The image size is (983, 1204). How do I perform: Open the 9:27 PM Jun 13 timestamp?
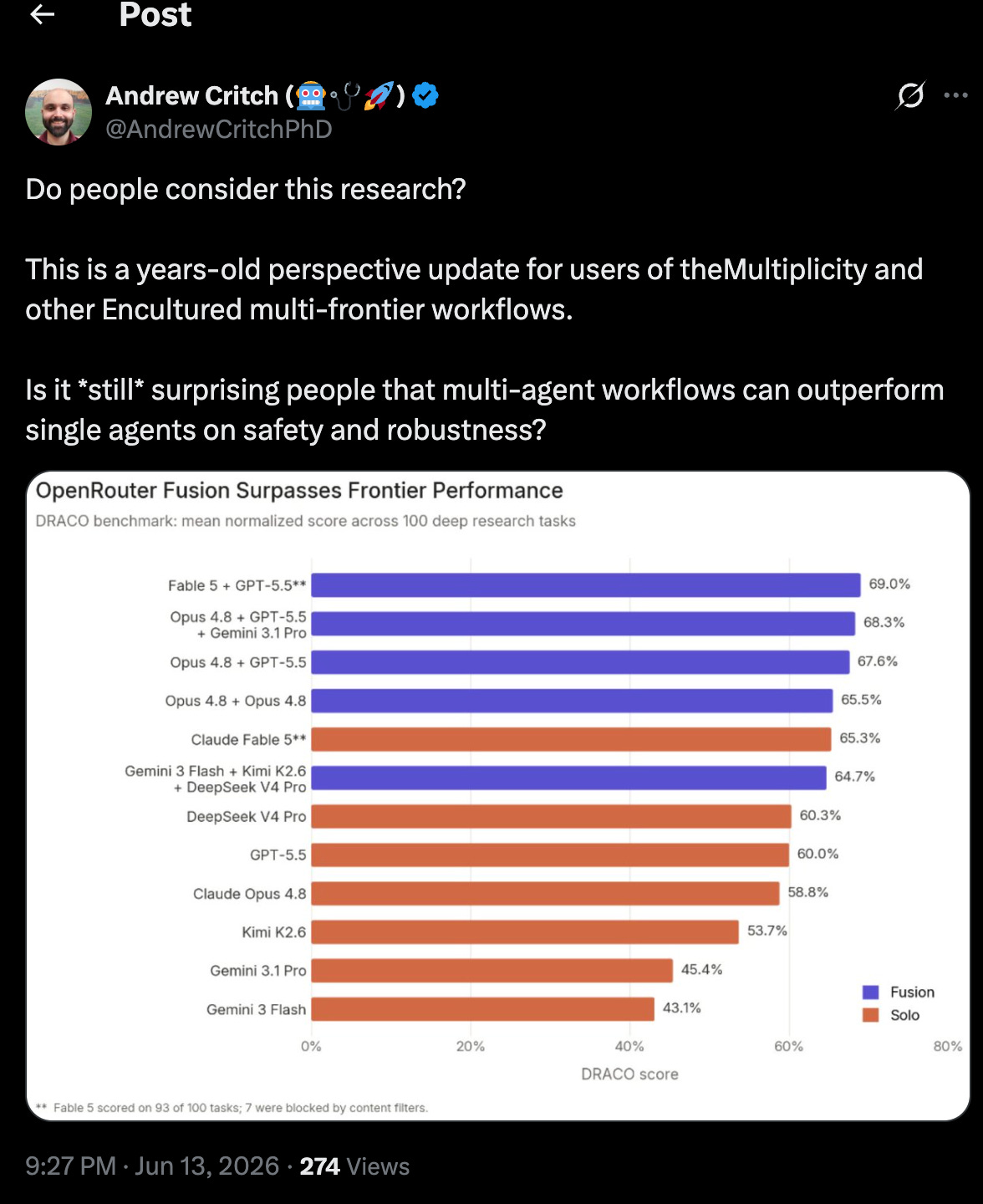tap(152, 1166)
